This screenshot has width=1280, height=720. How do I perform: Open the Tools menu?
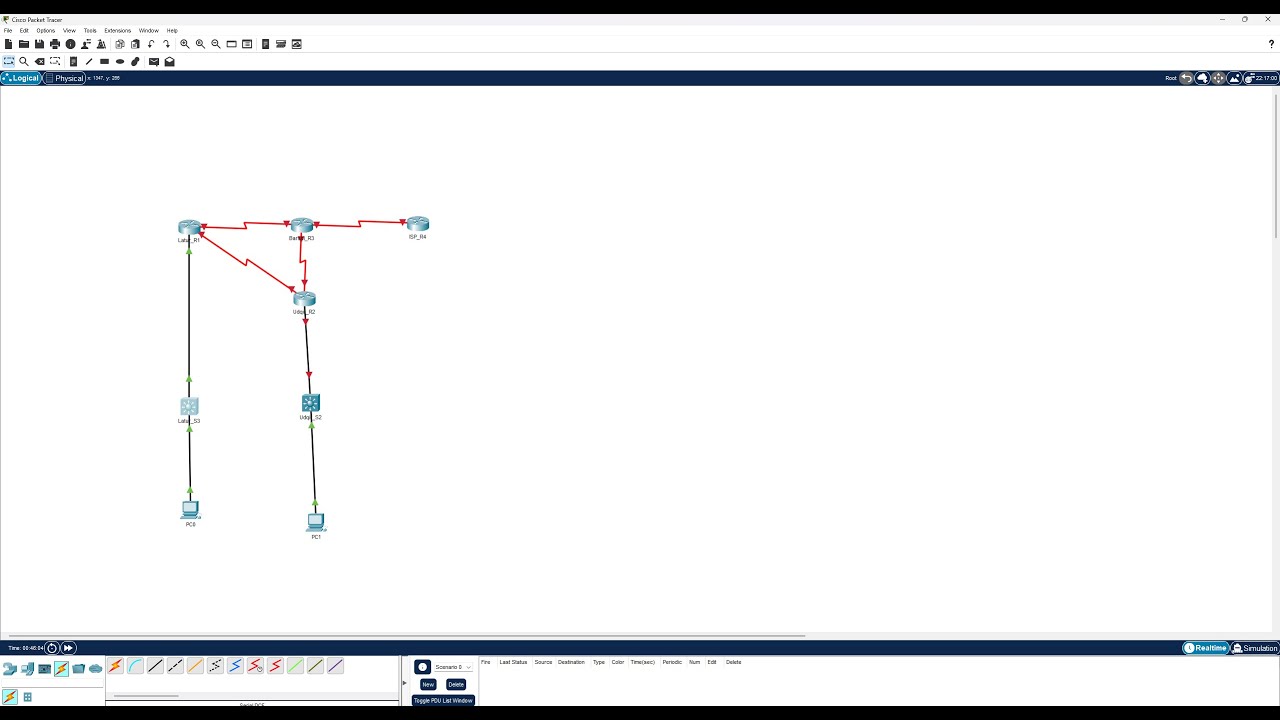(90, 30)
